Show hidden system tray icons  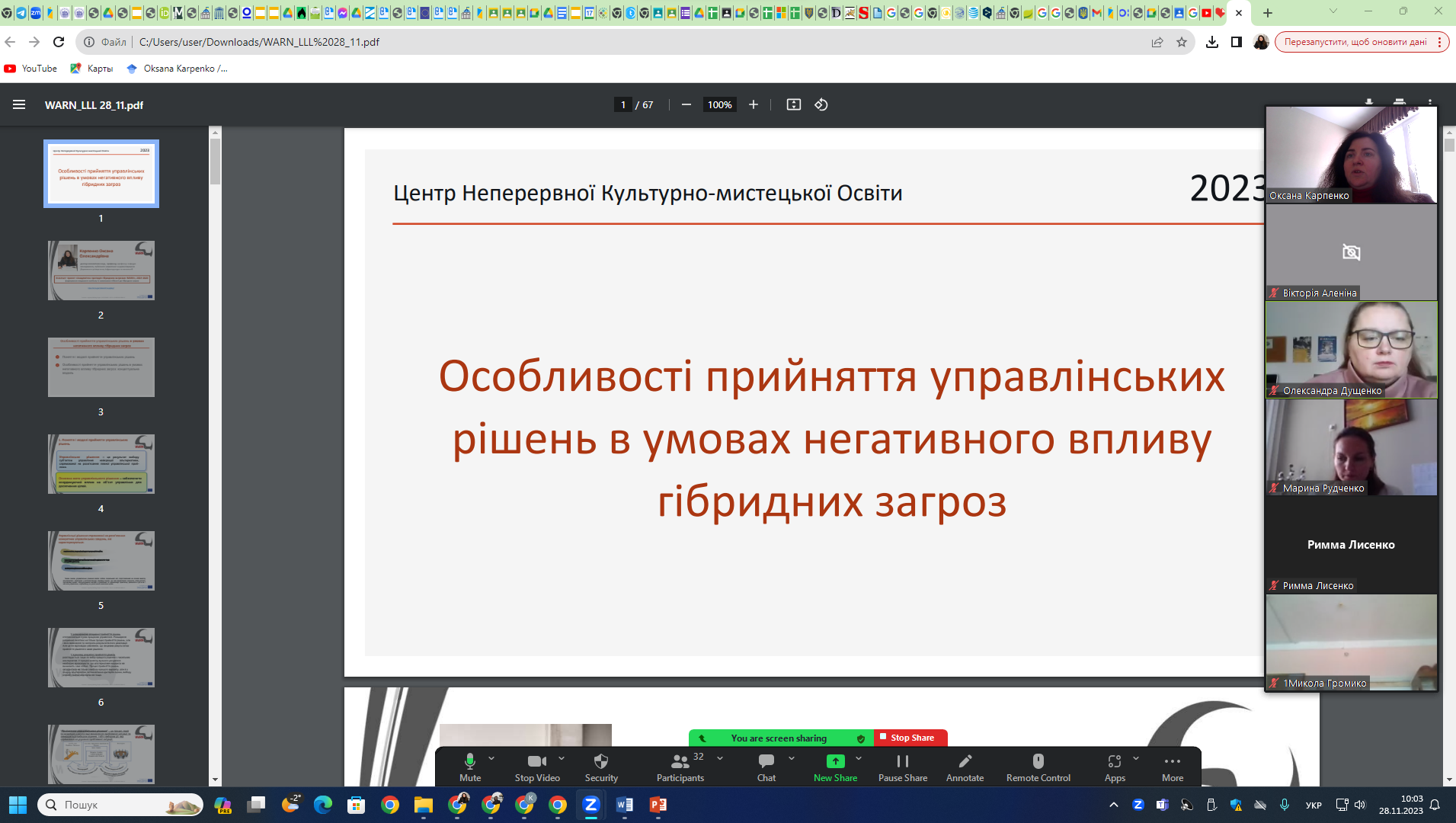coord(1114,805)
